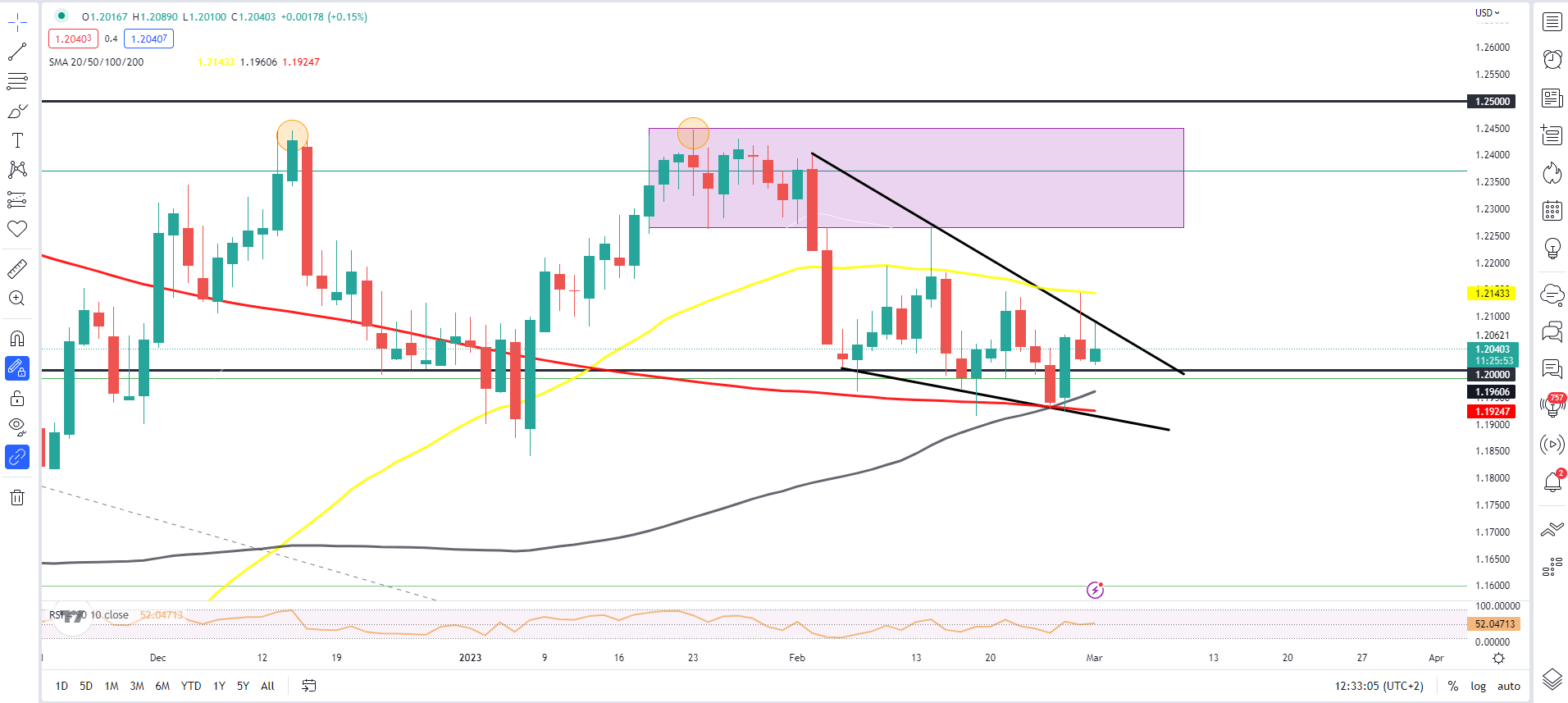Select the crosshair cursor tool
Screen dimensions: 1568x703
17,23
